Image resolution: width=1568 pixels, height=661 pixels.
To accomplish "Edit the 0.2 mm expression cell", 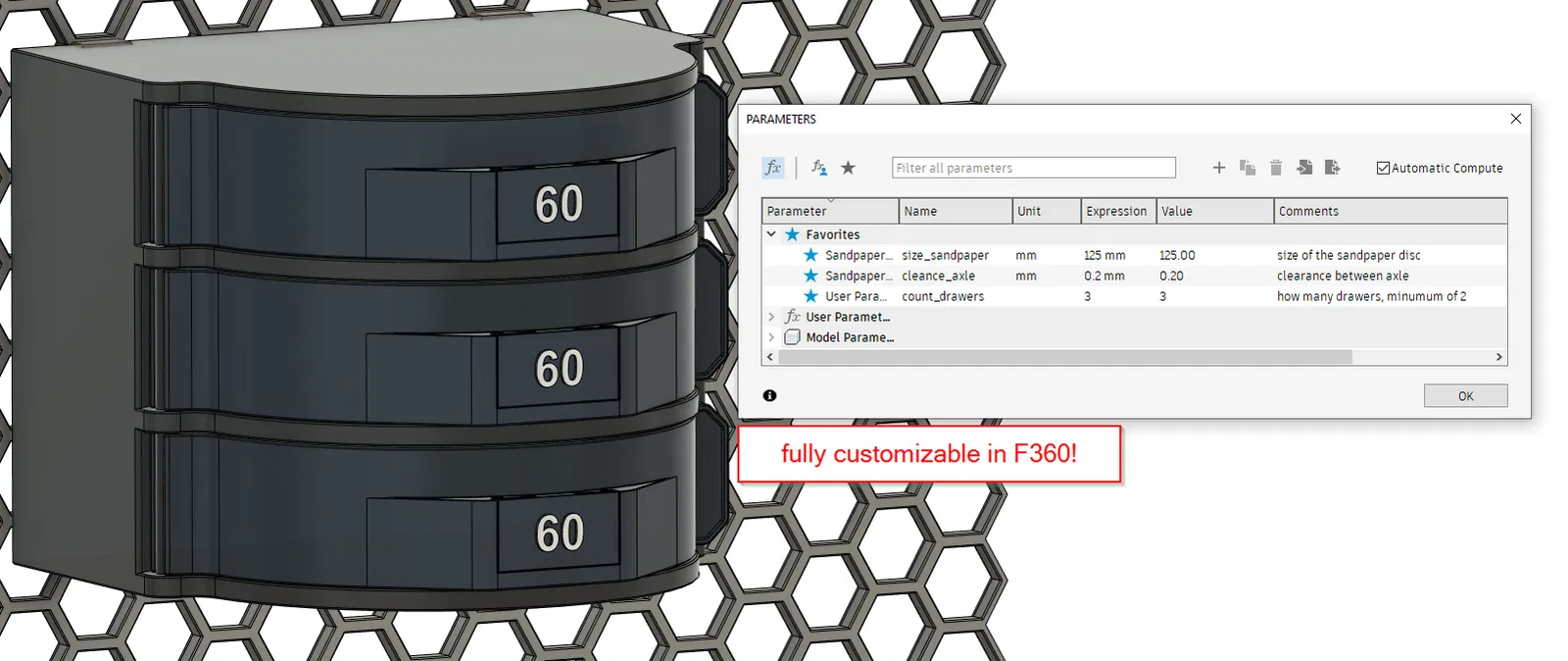I will click(x=1104, y=276).
